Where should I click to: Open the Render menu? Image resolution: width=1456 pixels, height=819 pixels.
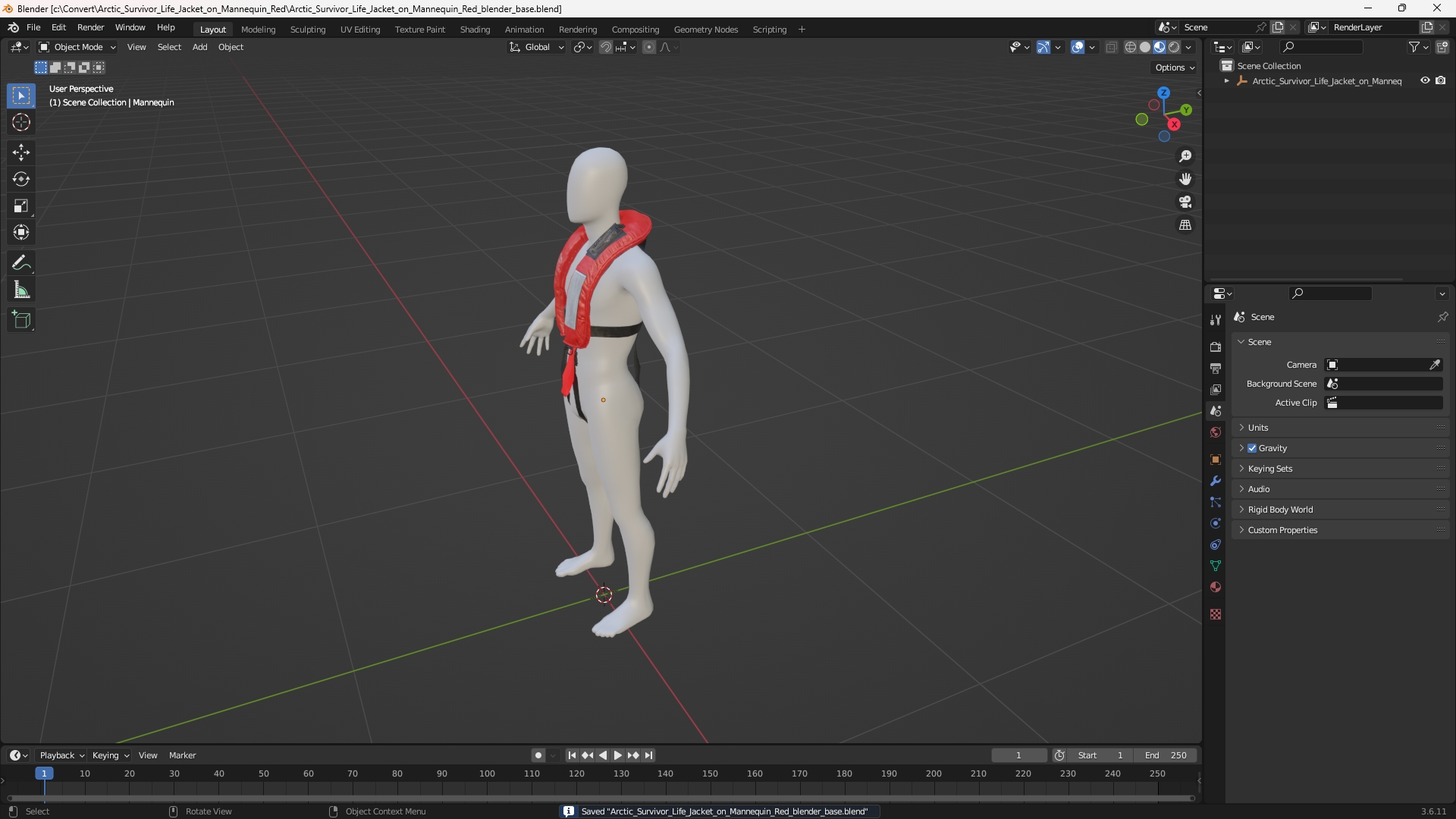tap(90, 27)
